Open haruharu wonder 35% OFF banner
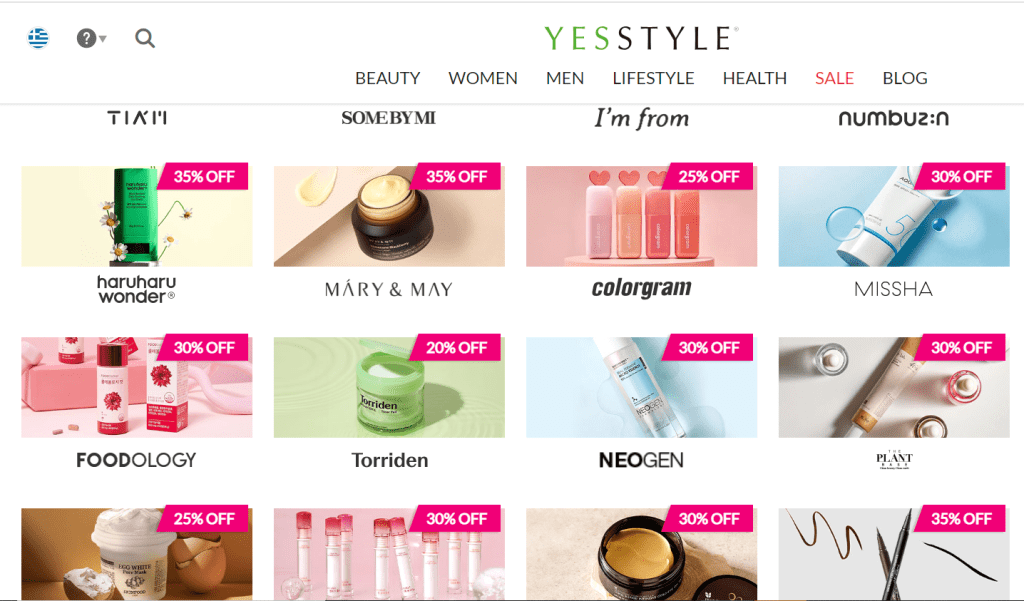This screenshot has height=601, width=1024. tap(136, 216)
